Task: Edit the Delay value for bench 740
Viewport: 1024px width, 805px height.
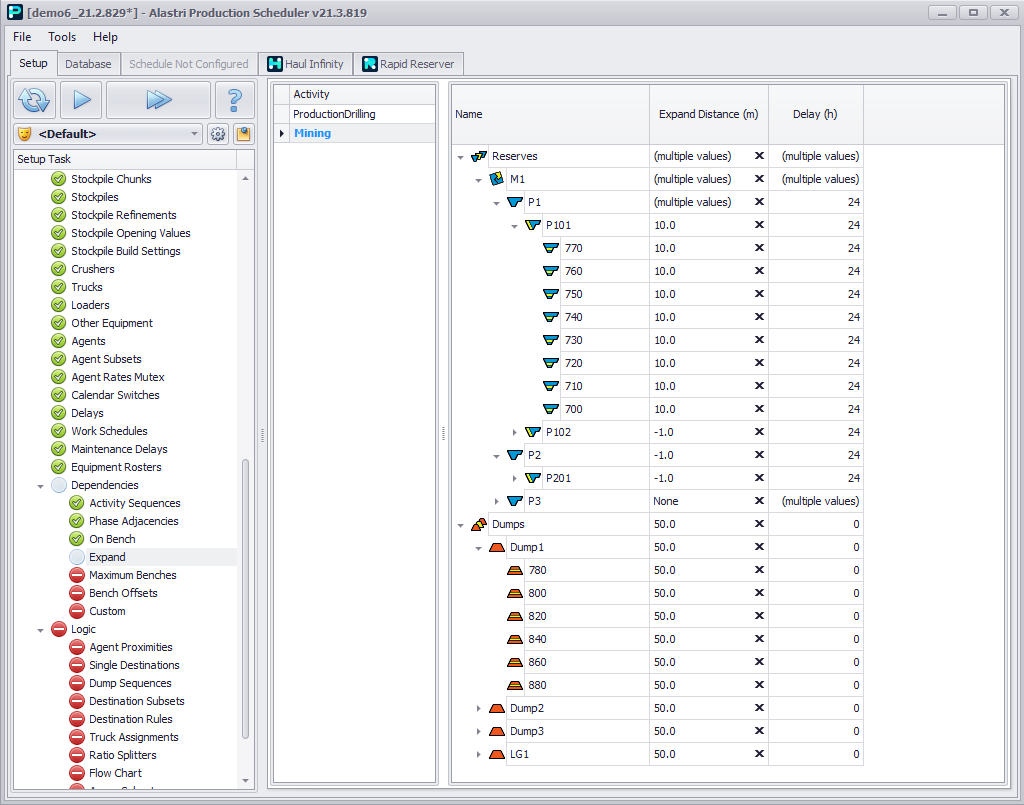Action: [815, 317]
